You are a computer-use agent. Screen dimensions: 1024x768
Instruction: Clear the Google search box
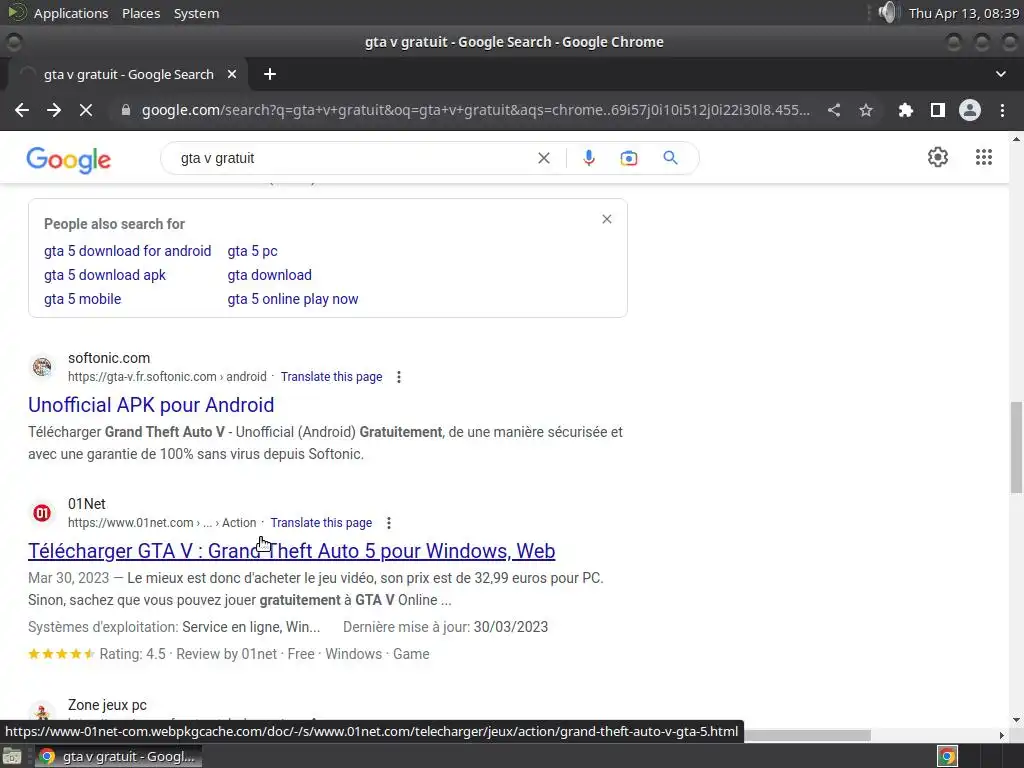point(543,158)
